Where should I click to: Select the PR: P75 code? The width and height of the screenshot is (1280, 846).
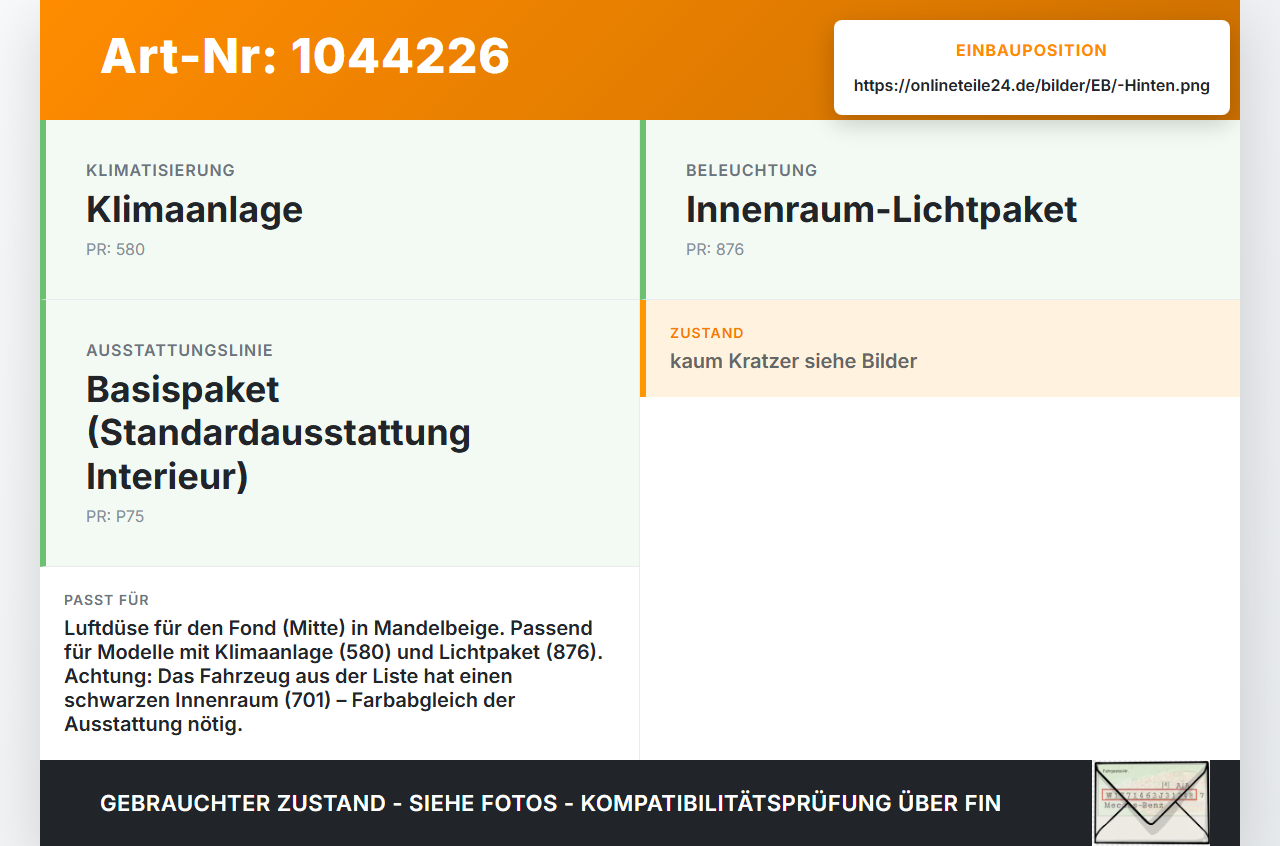tap(115, 517)
